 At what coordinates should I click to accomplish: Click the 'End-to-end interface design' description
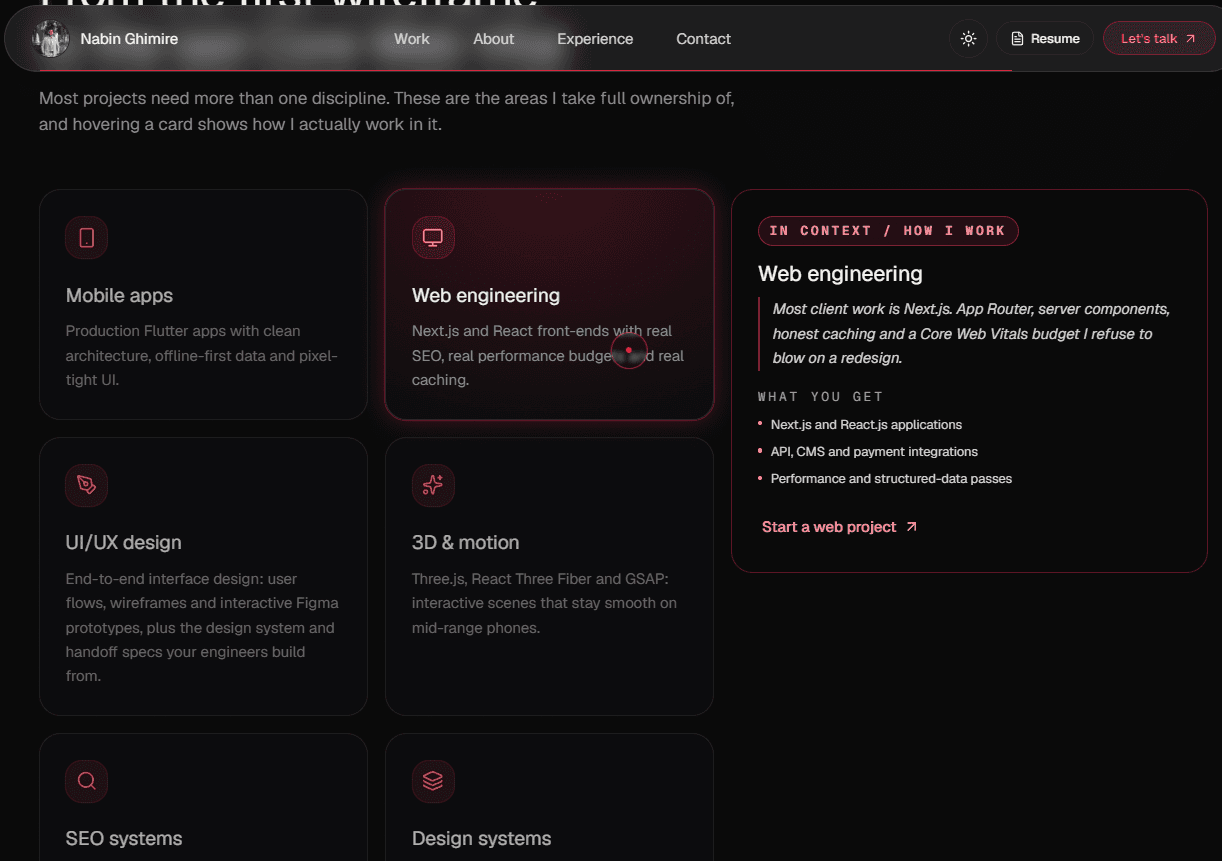202,628
